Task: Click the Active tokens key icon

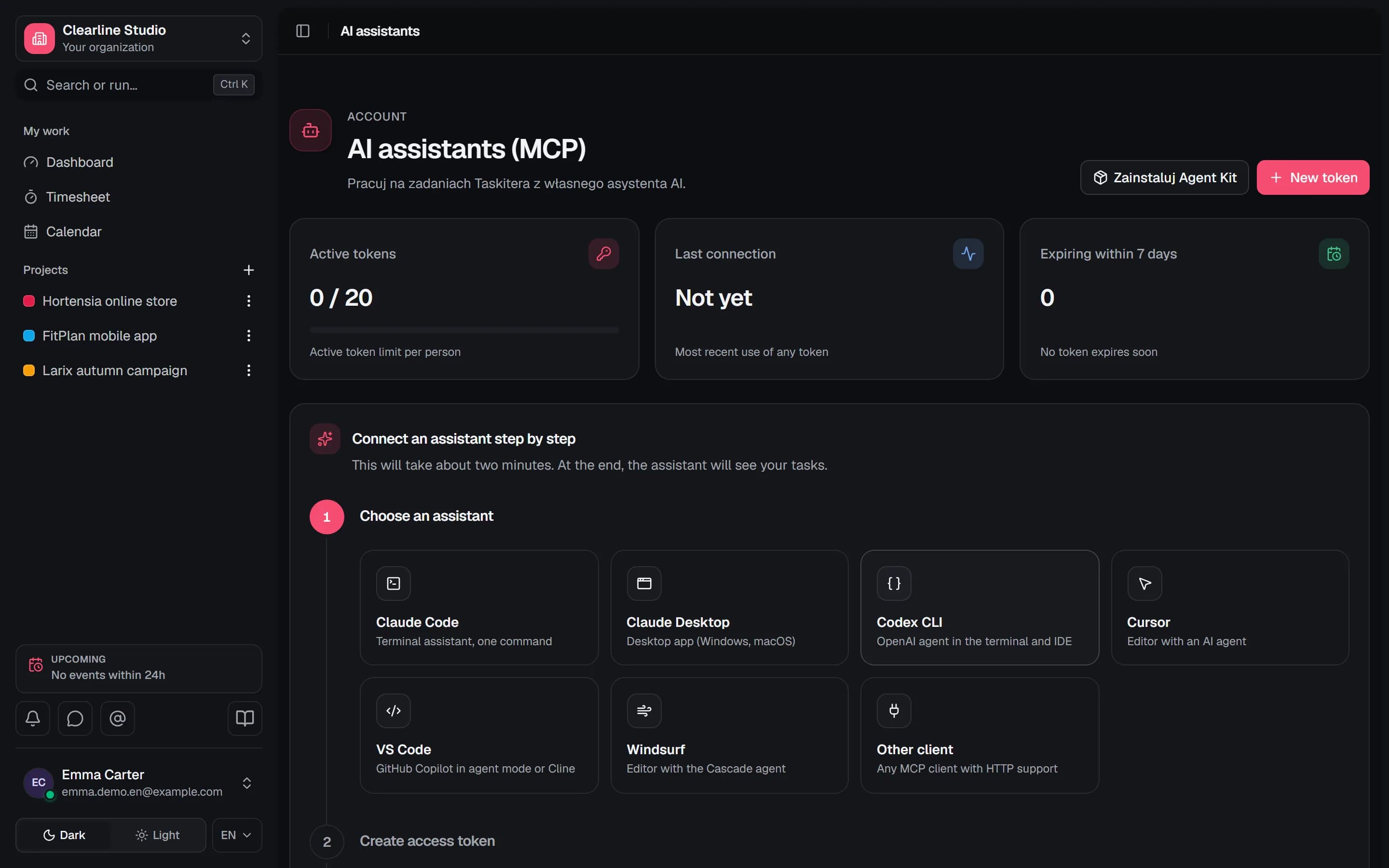Action: [x=603, y=254]
